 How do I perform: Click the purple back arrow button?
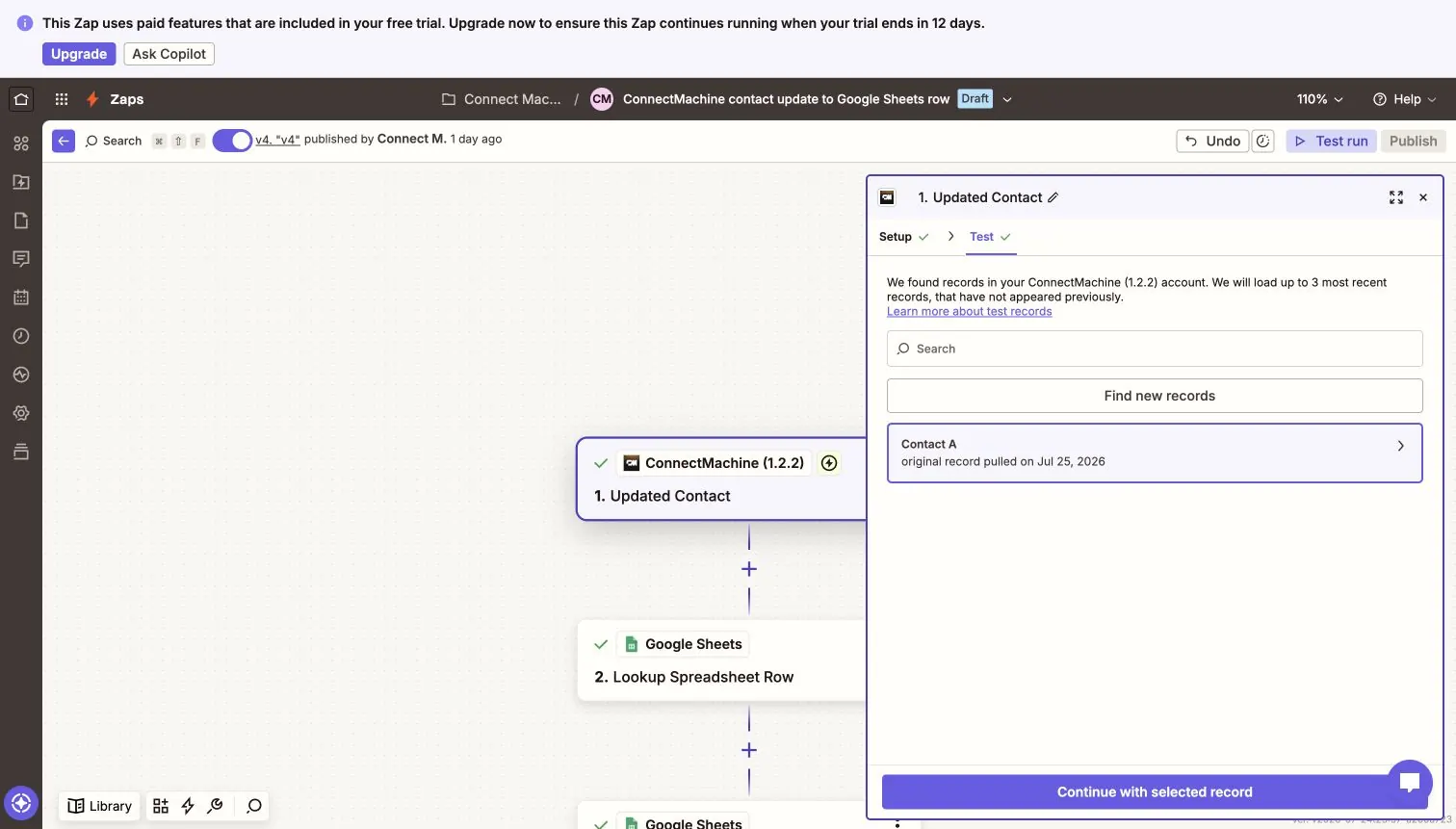pos(64,141)
